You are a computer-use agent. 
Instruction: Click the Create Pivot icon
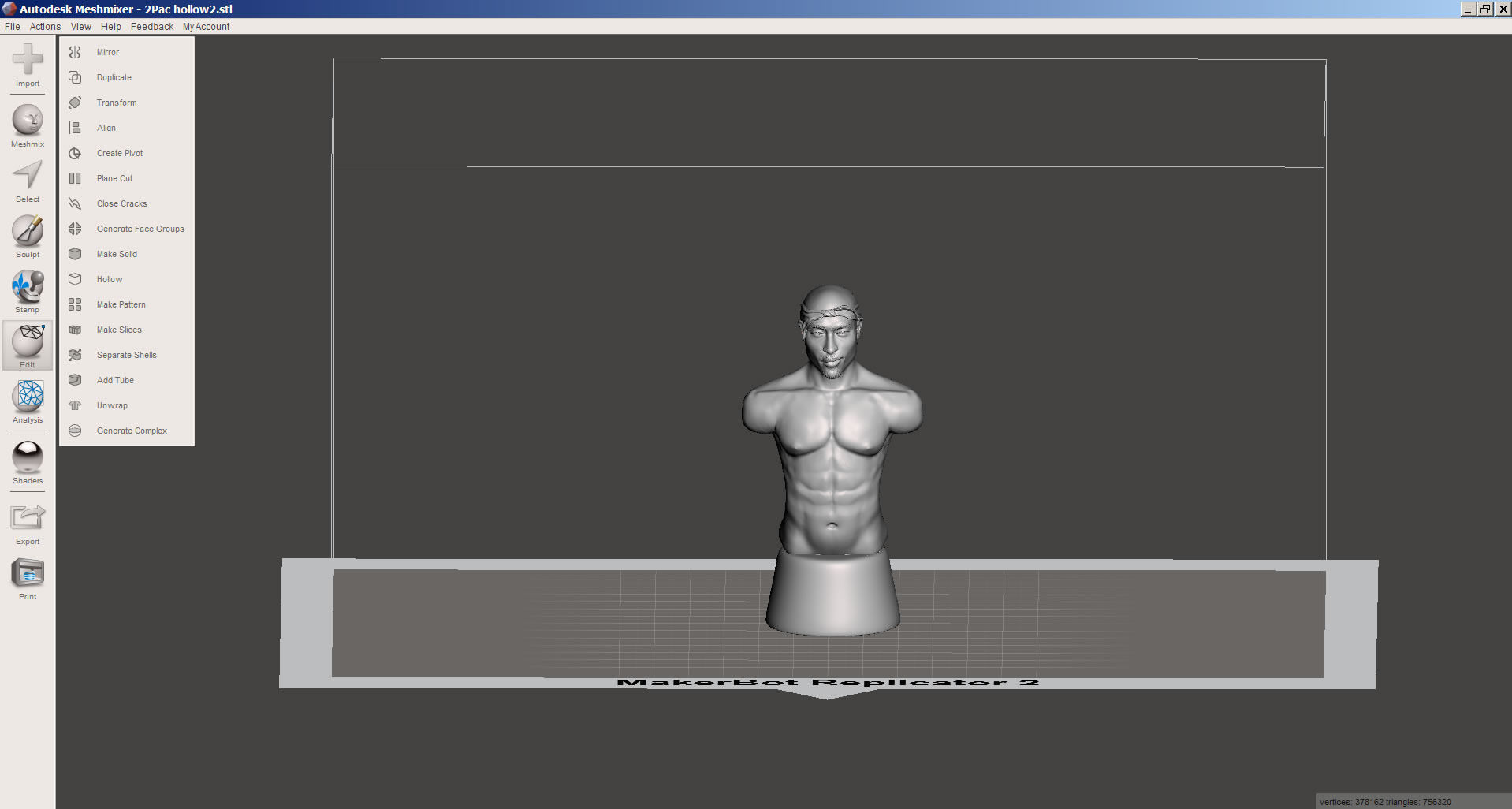click(75, 153)
